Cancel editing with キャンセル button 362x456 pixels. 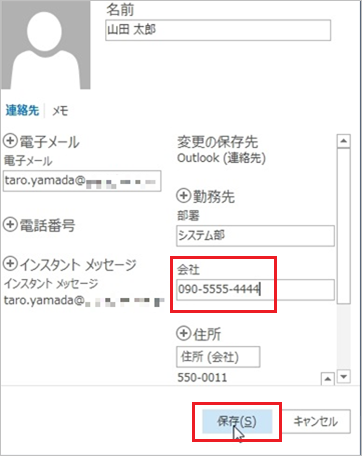point(315,421)
